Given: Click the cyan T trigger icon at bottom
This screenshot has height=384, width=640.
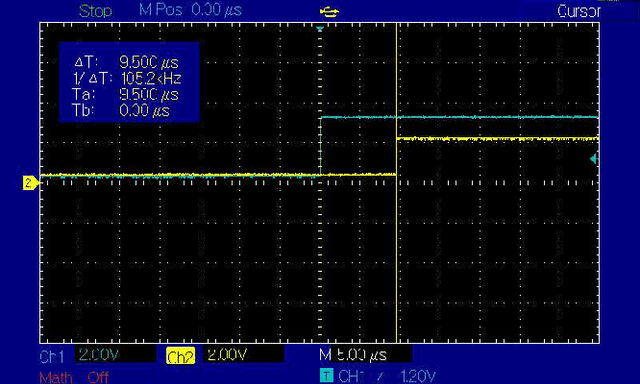Looking at the screenshot, I should pyautogui.click(x=327, y=375).
